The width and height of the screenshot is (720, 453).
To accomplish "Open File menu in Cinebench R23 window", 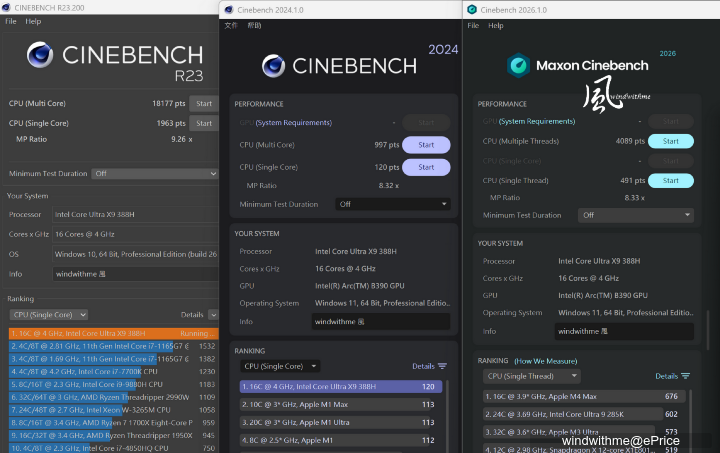I will click(x=11, y=21).
